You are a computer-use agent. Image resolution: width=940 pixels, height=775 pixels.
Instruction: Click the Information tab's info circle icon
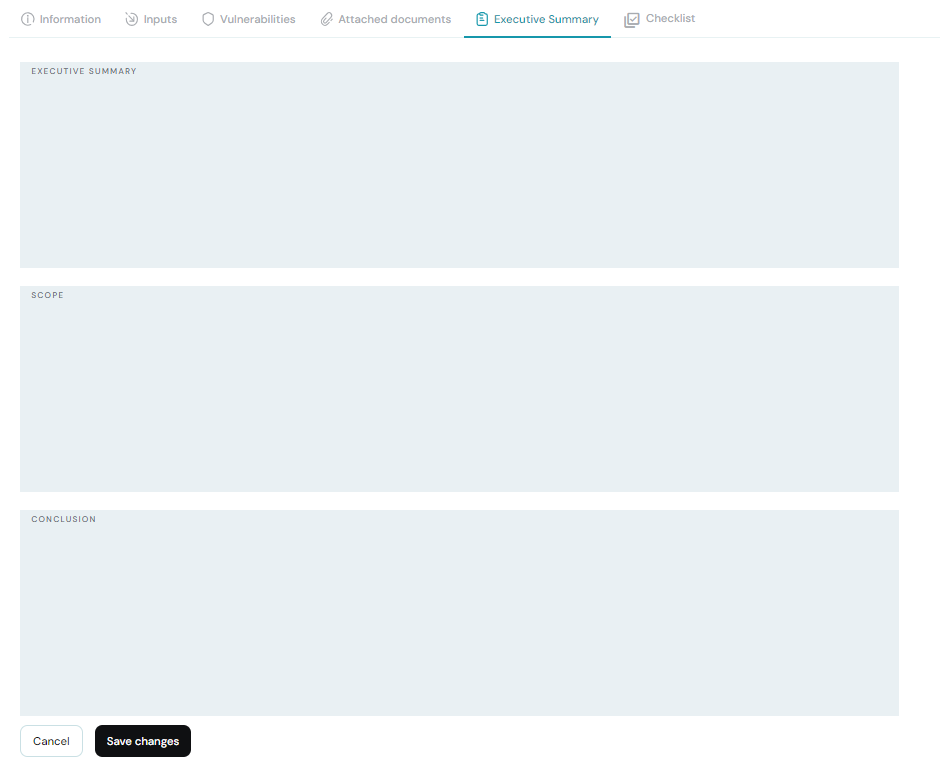click(28, 19)
